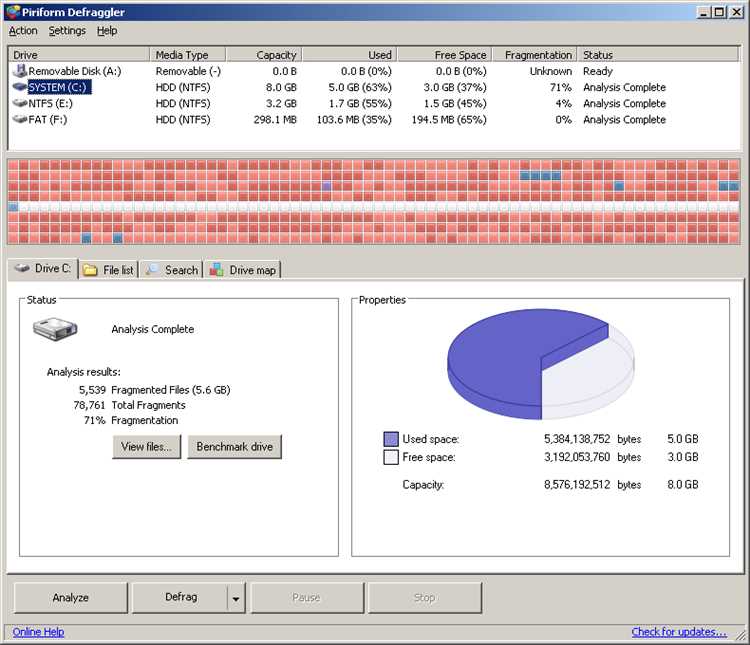Click the Analyze button
This screenshot has height=645, width=750.
tap(71, 598)
